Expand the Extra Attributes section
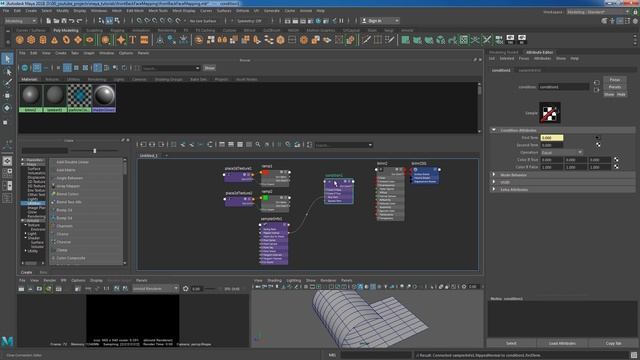The image size is (640, 360). pyautogui.click(x=494, y=189)
